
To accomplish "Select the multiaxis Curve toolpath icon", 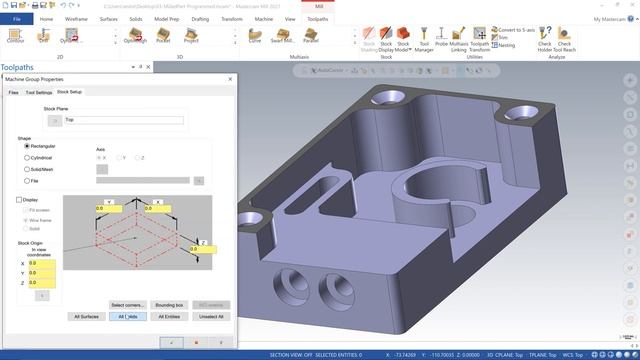I will pos(255,36).
